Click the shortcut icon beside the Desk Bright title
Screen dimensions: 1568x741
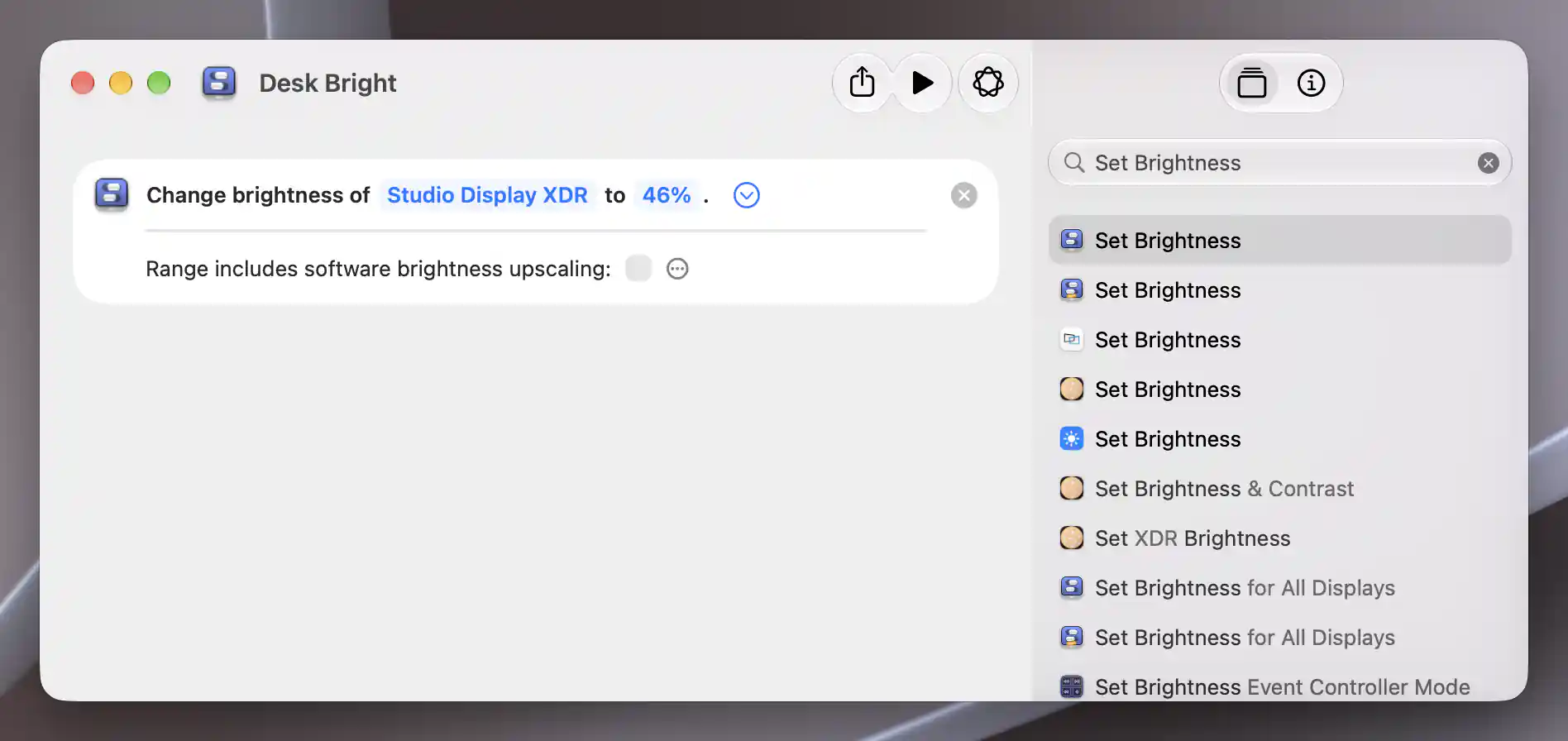coord(219,83)
